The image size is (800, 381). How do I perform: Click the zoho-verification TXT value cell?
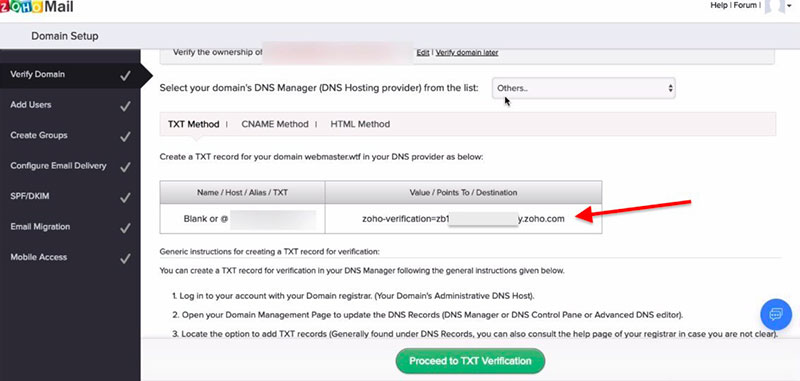463,219
